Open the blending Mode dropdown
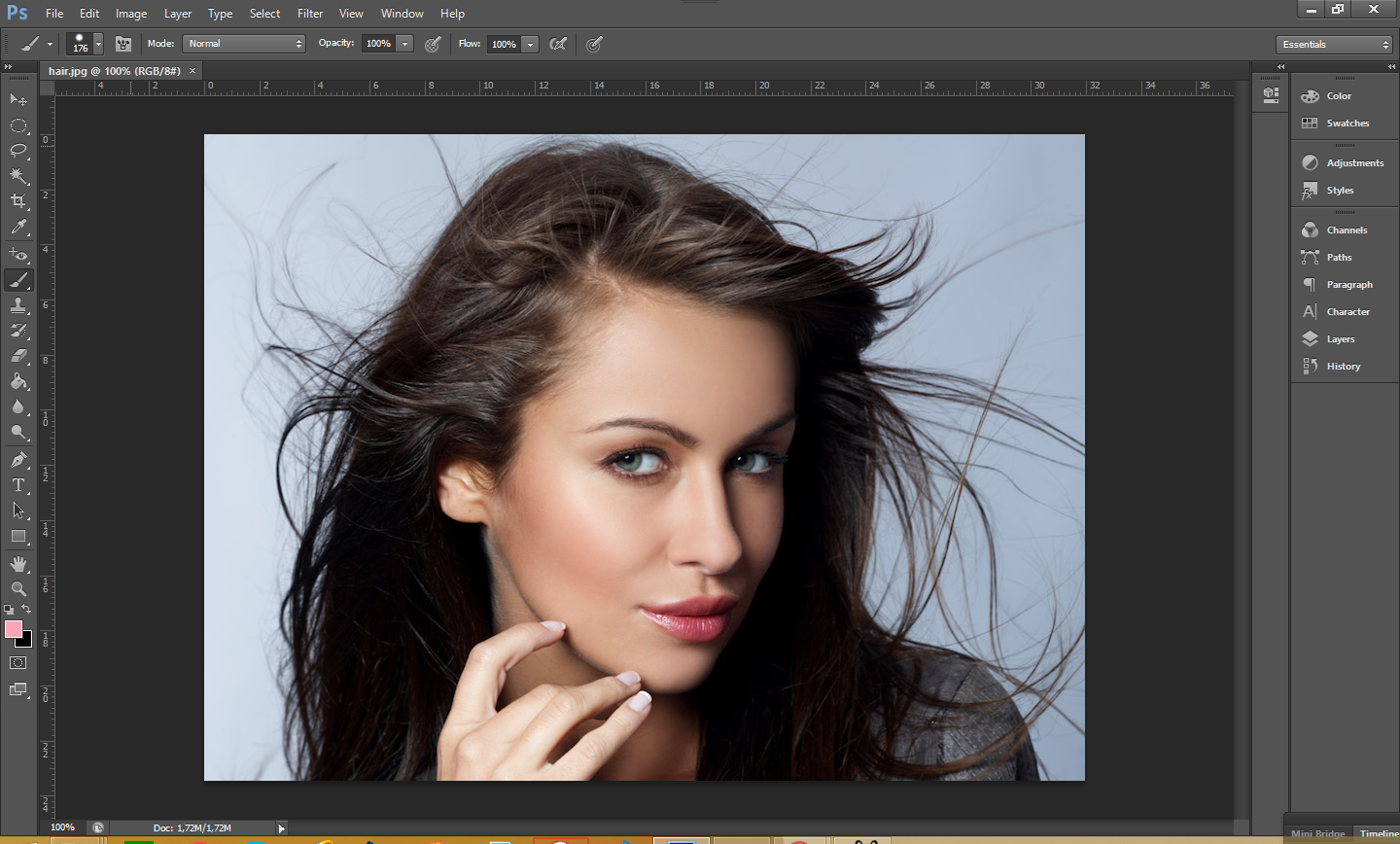Viewport: 1400px width, 844px height. coord(244,44)
